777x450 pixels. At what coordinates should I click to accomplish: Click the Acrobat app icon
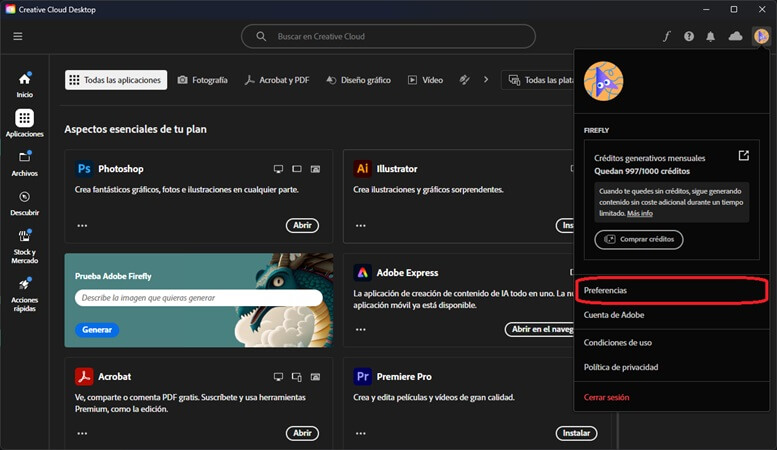pos(84,377)
